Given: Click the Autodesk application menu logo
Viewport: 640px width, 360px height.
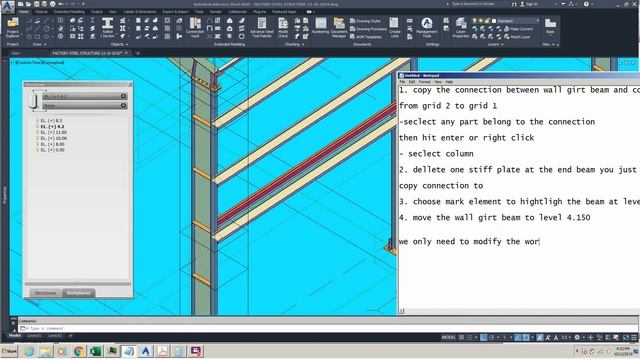Looking at the screenshot, I should pyautogui.click(x=7, y=6).
